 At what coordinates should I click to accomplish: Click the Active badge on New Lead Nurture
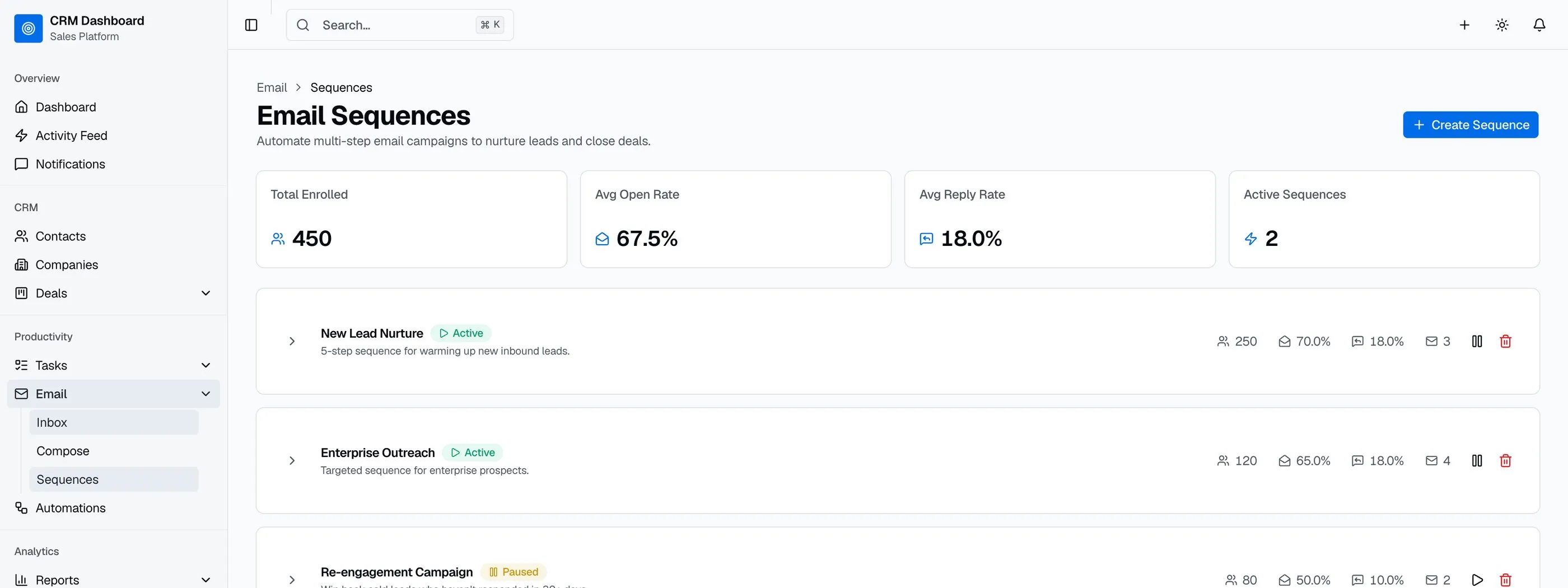(461, 333)
